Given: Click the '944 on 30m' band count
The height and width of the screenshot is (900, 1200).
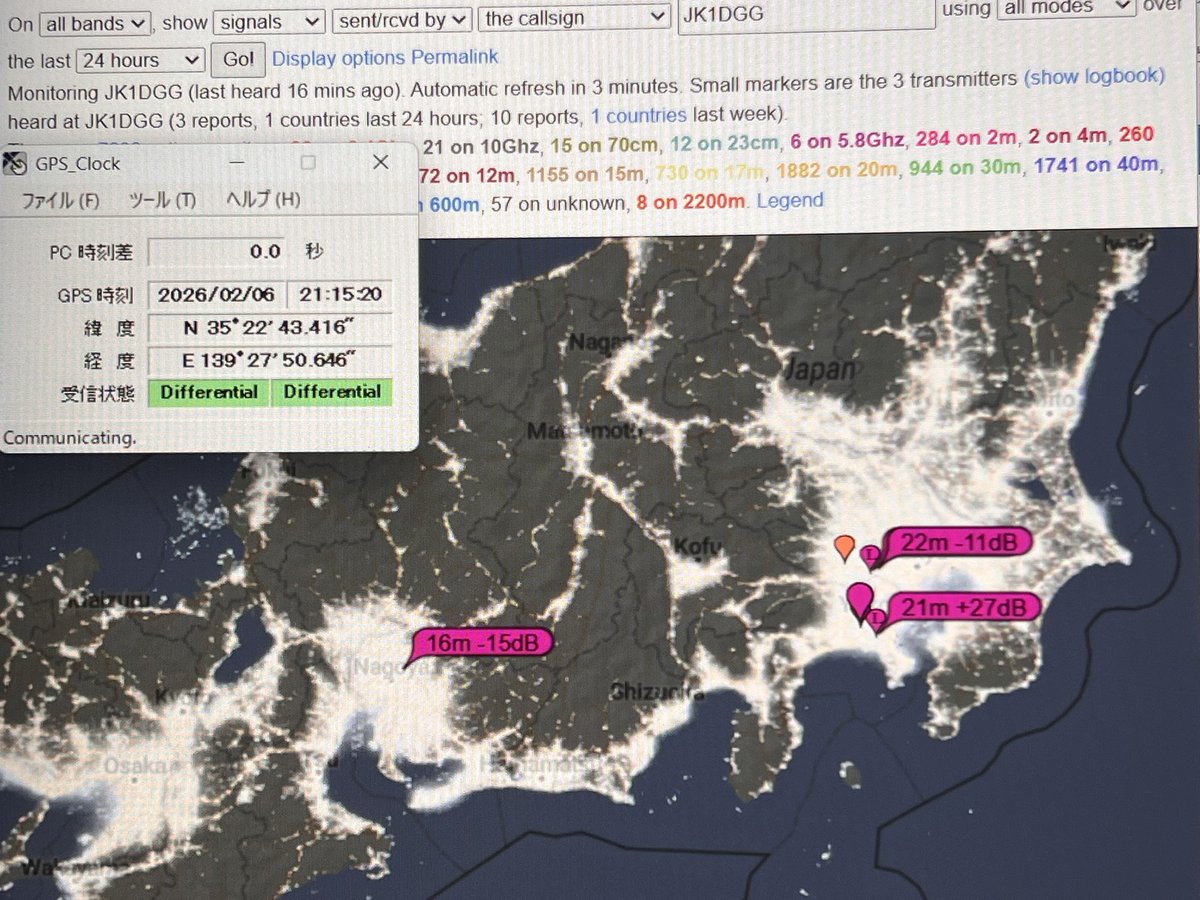Looking at the screenshot, I should (x=964, y=168).
